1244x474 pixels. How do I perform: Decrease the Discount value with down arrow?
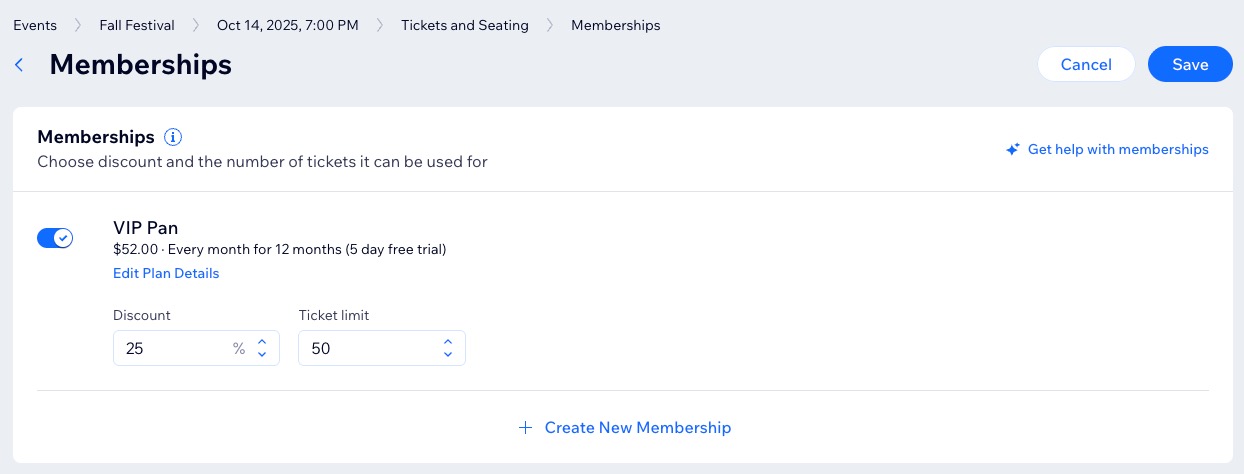pyautogui.click(x=262, y=355)
